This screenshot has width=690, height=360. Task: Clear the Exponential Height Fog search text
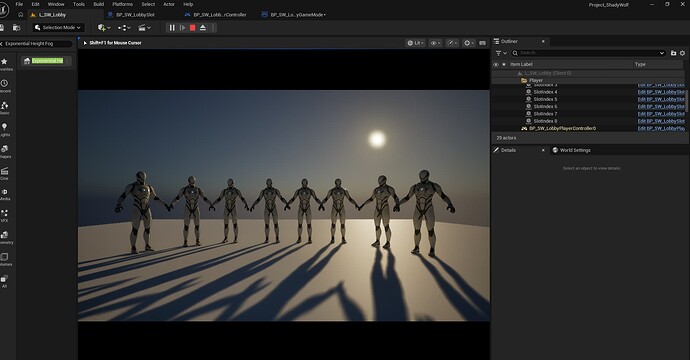point(1,44)
